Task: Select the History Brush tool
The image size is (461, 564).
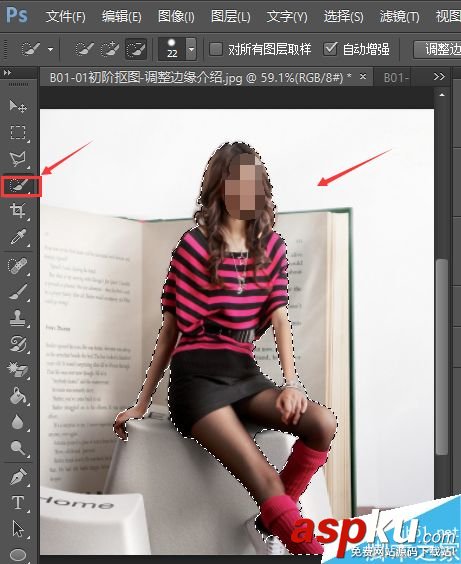Action: [x=18, y=344]
